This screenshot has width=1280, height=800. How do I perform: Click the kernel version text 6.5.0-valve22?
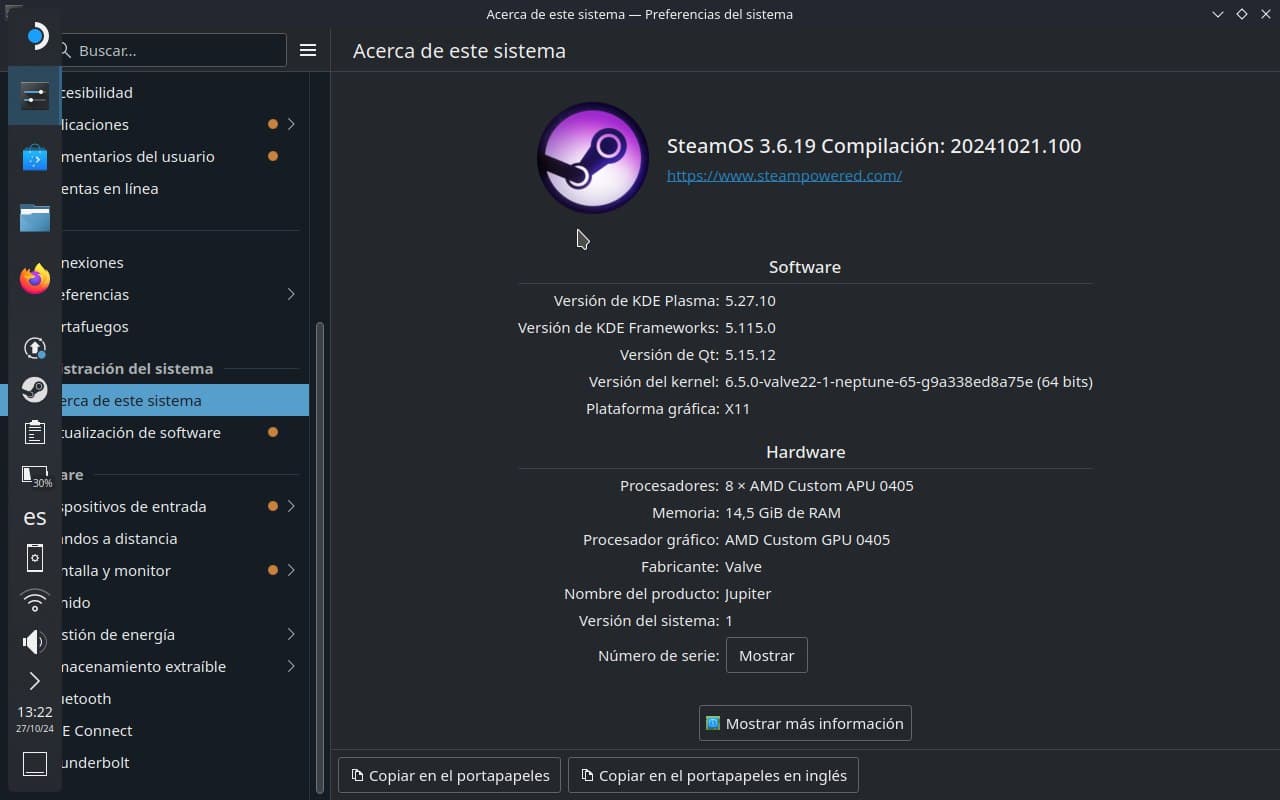click(908, 381)
